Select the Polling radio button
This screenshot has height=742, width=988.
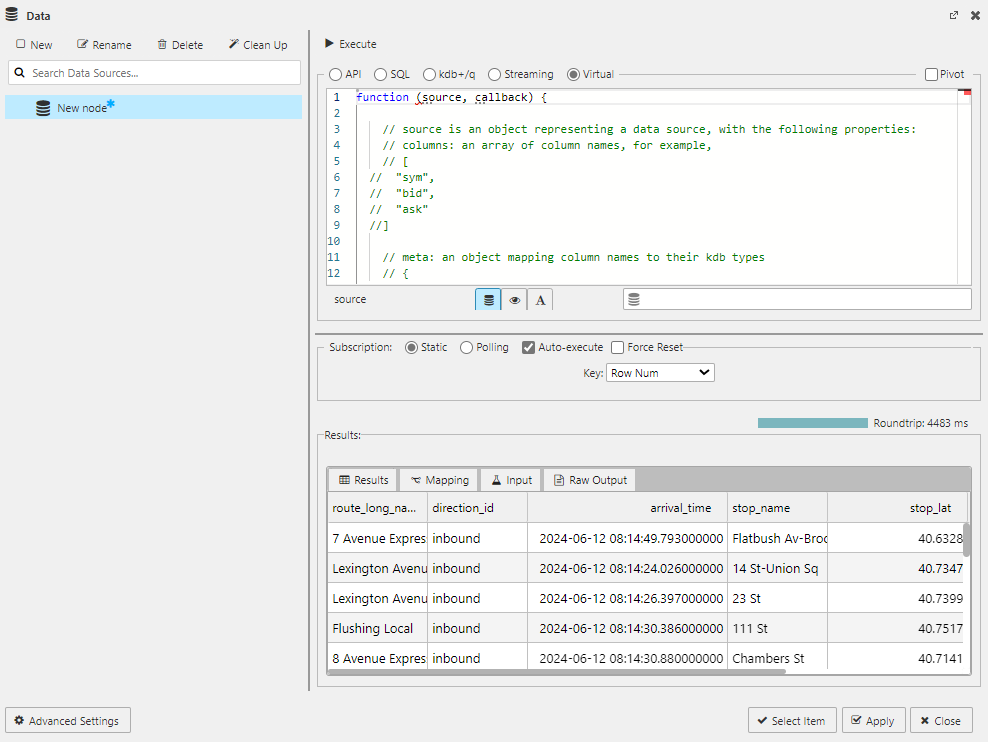coord(465,347)
